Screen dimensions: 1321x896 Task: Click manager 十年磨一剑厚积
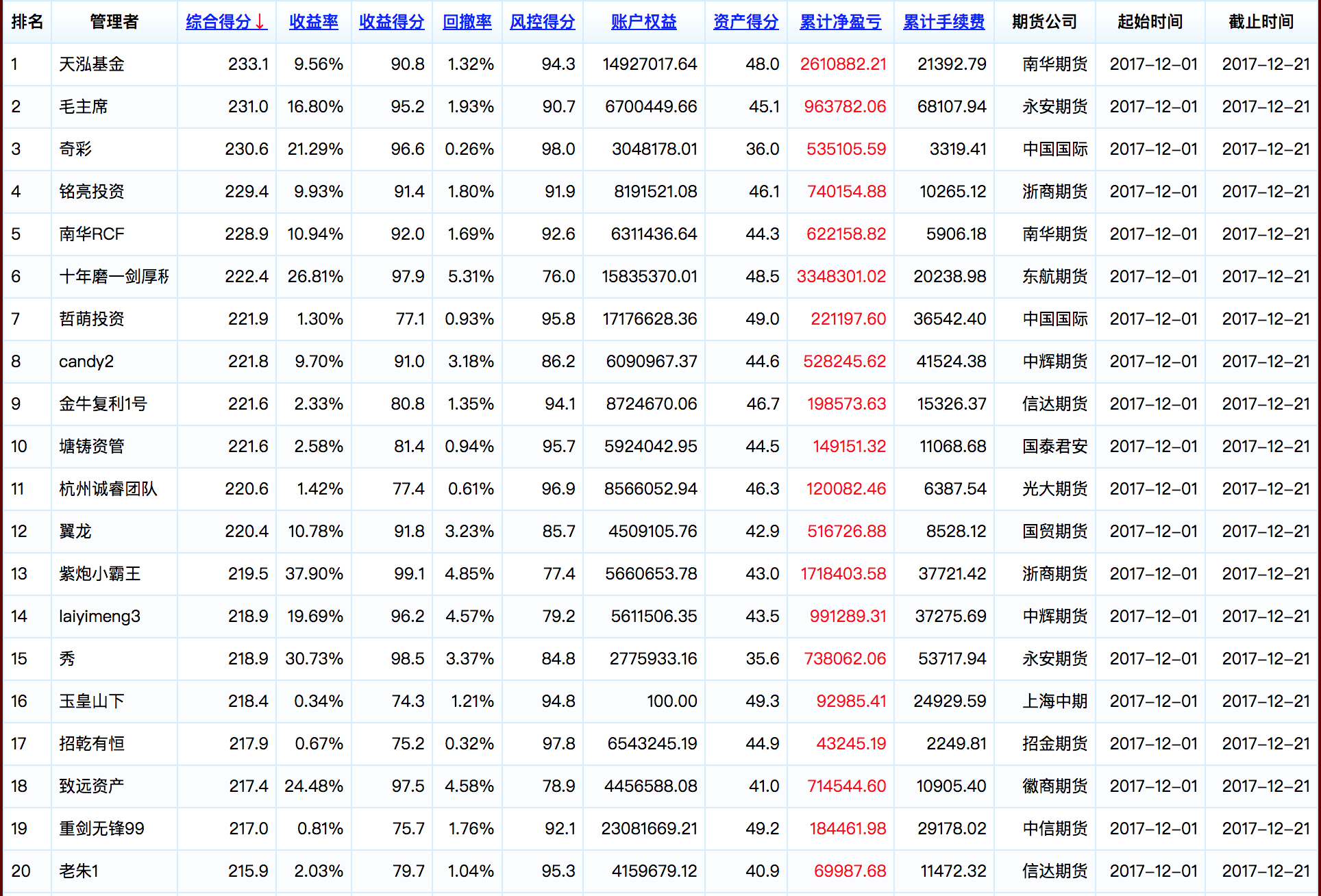114,277
